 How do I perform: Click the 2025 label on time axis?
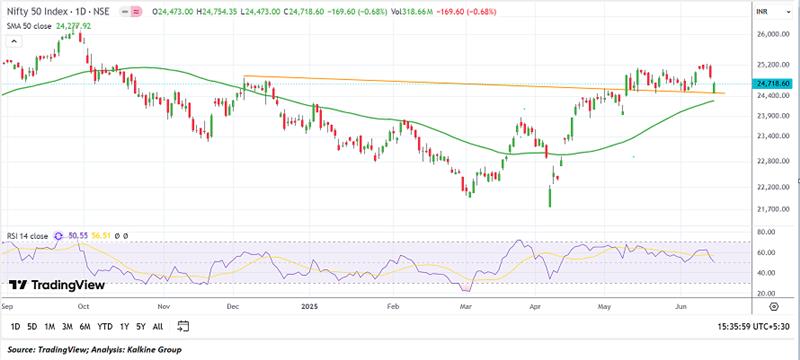click(309, 306)
